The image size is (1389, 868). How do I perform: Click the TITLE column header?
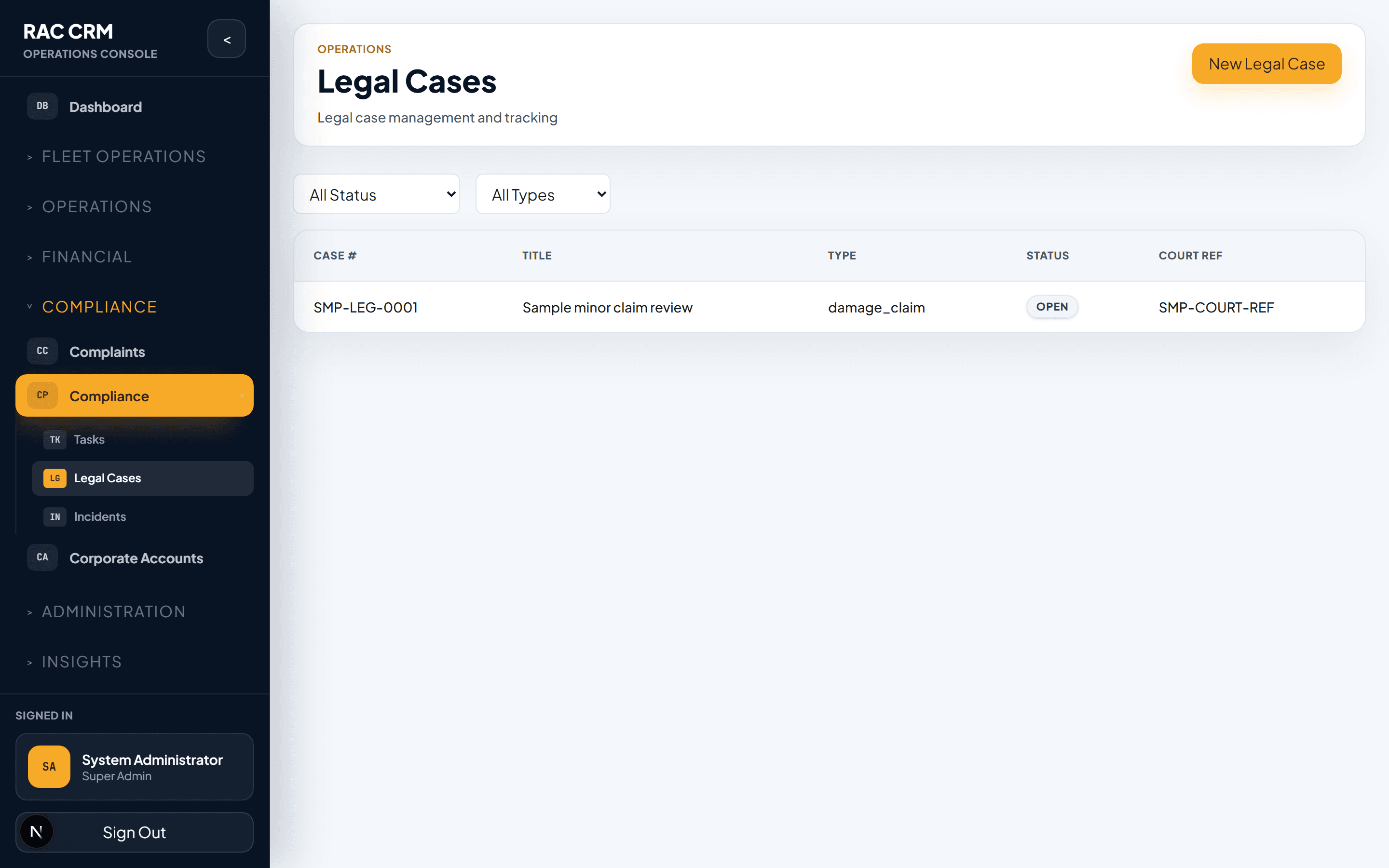point(537,256)
